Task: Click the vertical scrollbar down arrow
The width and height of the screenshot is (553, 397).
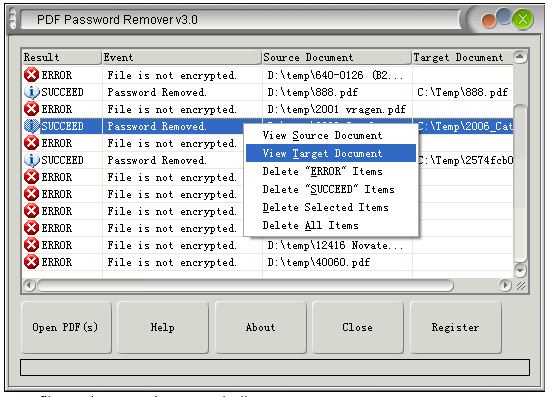Action: [520, 270]
